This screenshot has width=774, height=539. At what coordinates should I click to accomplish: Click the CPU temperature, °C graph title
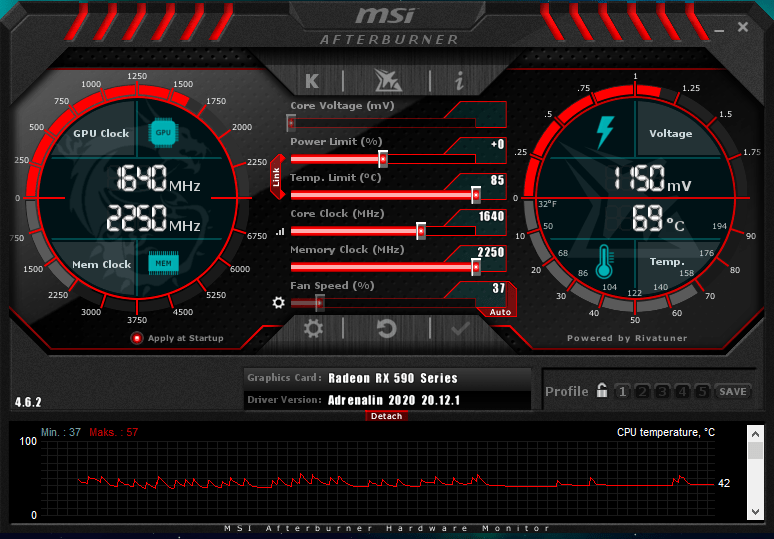[666, 432]
